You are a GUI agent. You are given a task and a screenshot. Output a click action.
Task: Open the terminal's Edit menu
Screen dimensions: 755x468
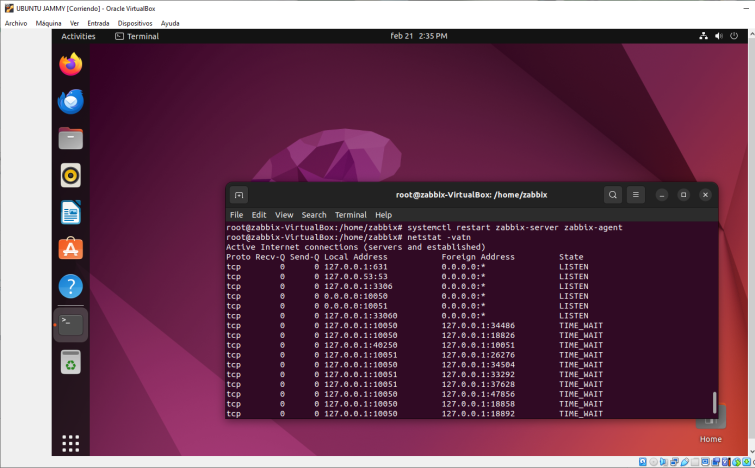click(x=259, y=215)
